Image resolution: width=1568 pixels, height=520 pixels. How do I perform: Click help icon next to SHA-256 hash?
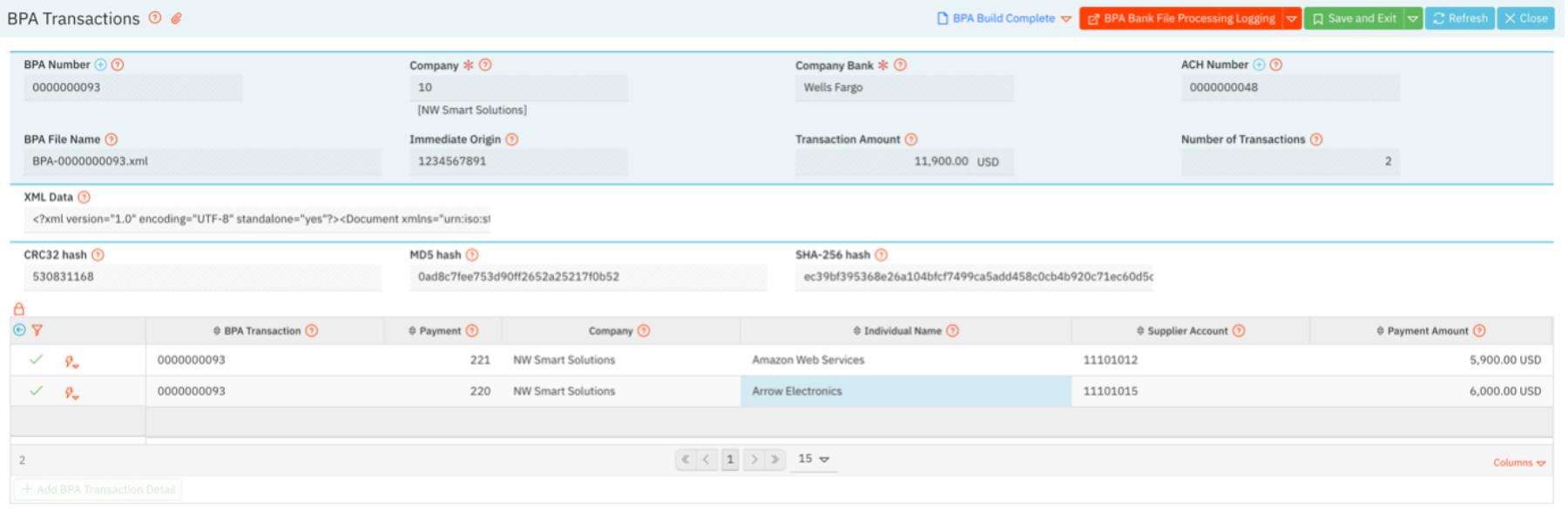(x=882, y=255)
